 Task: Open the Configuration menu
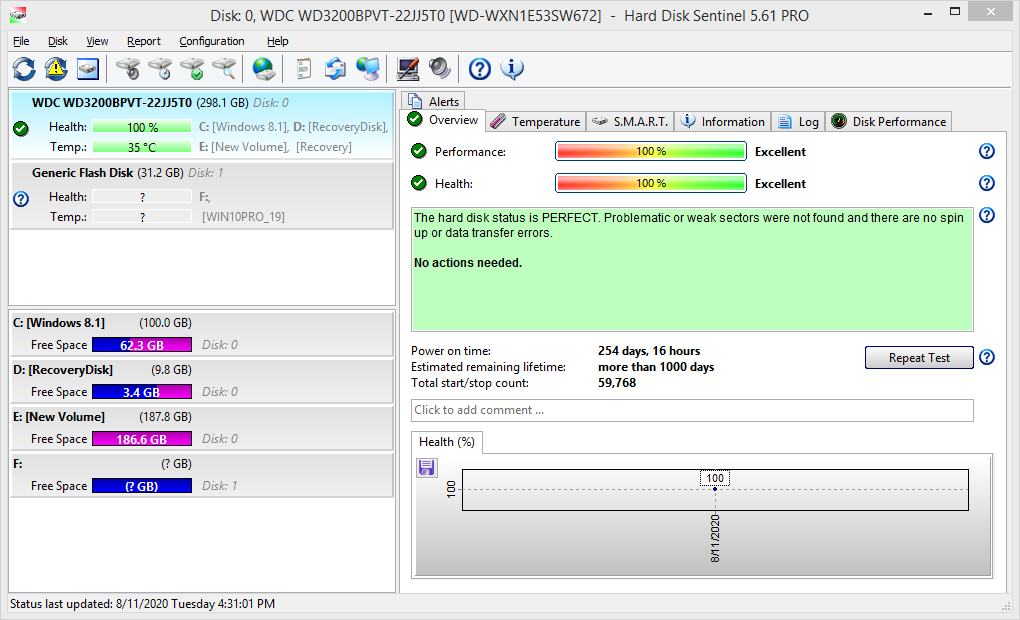coord(211,41)
